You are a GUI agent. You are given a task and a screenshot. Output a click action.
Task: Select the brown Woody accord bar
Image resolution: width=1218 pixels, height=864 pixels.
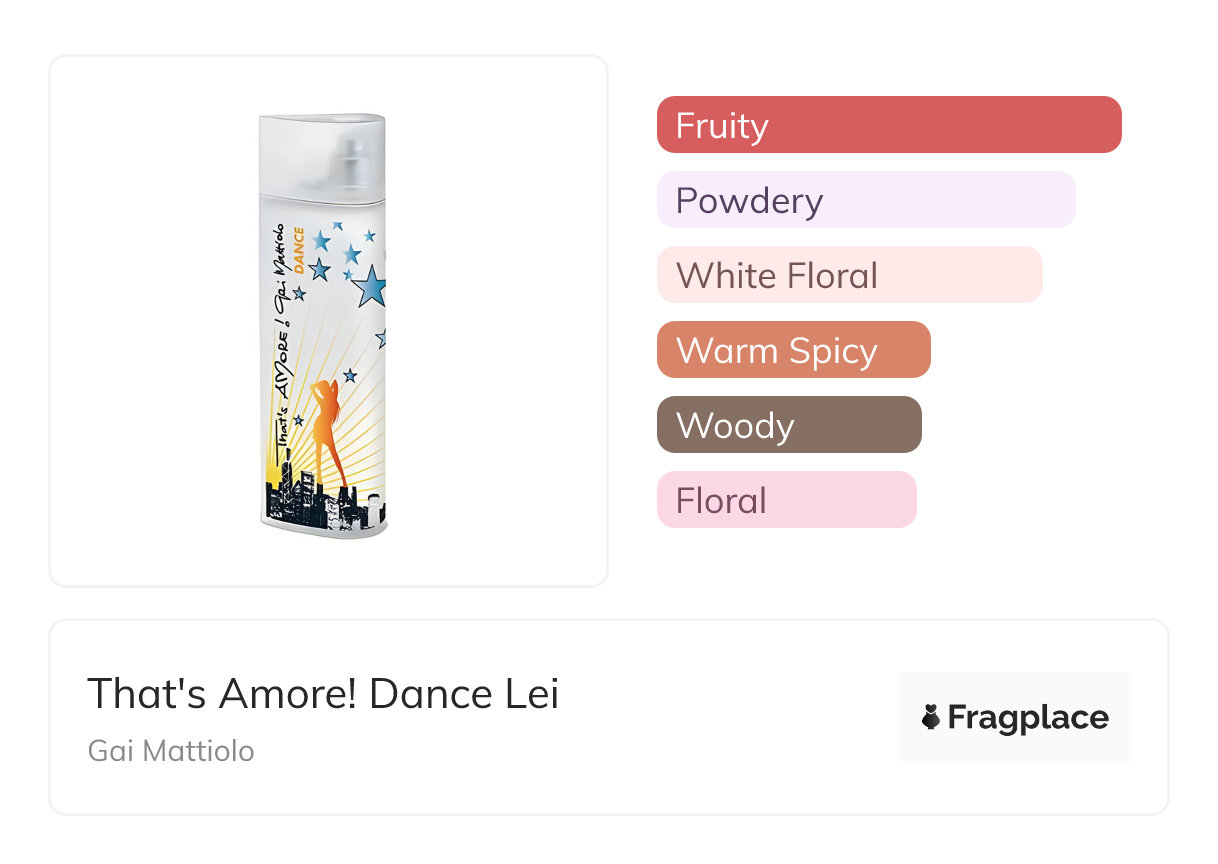coord(789,425)
